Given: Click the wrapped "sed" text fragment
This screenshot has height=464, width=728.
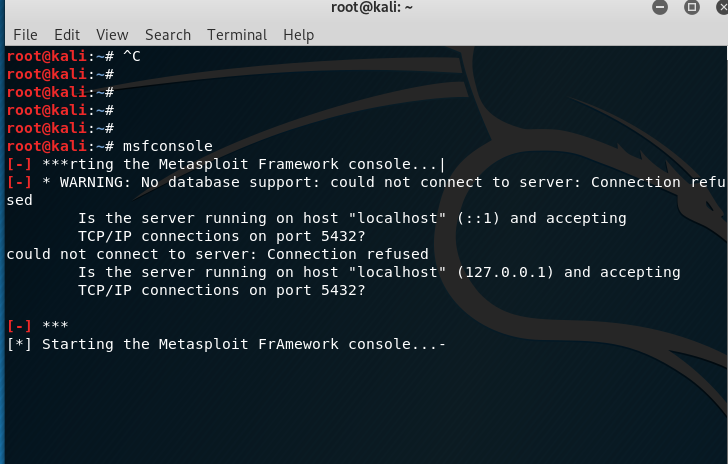Looking at the screenshot, I should click(x=19, y=200).
